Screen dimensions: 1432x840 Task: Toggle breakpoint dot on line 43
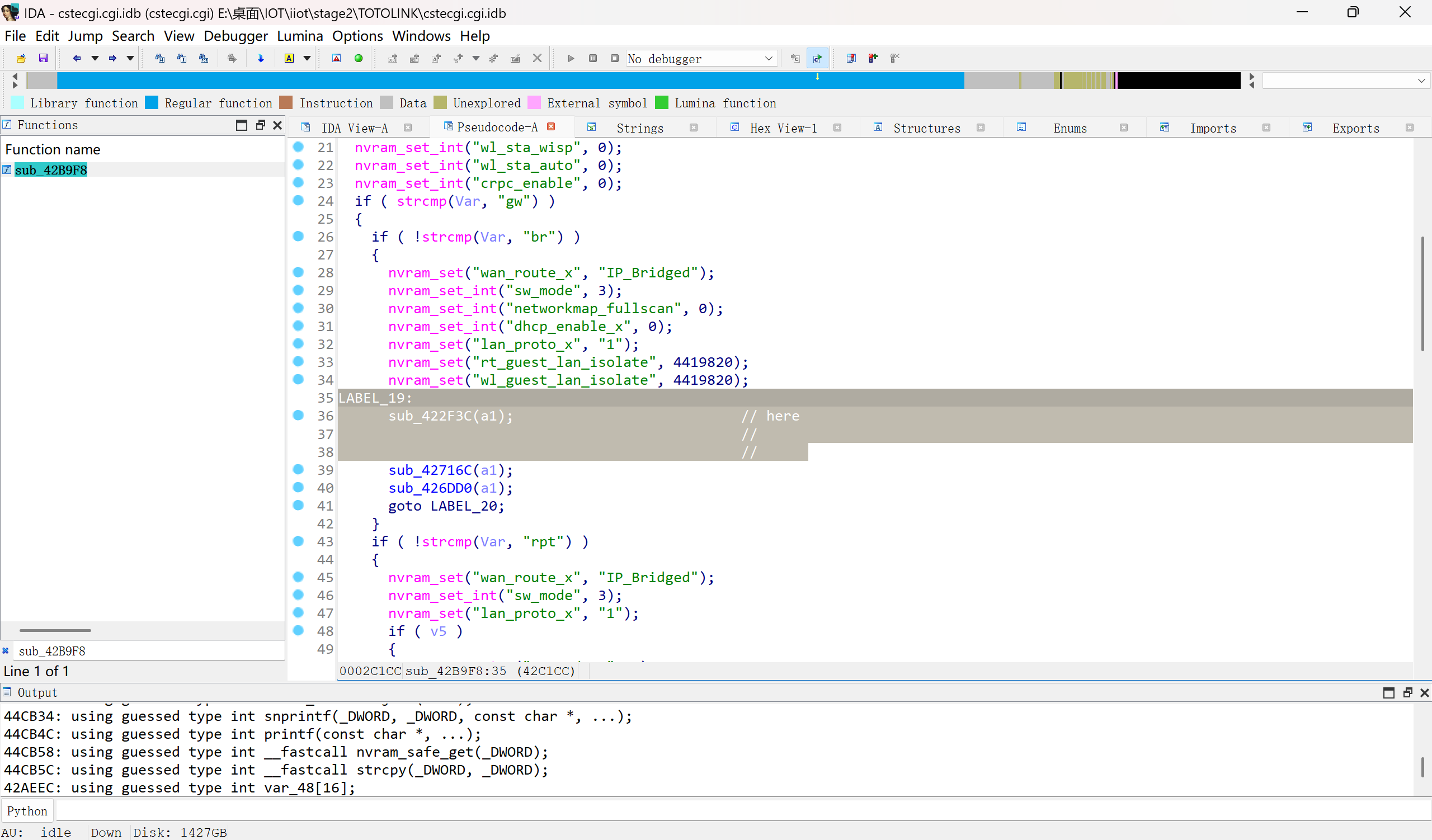pos(298,541)
